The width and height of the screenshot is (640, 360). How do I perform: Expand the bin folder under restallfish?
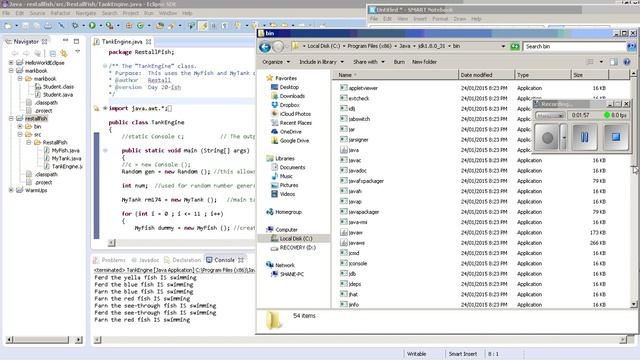point(20,127)
